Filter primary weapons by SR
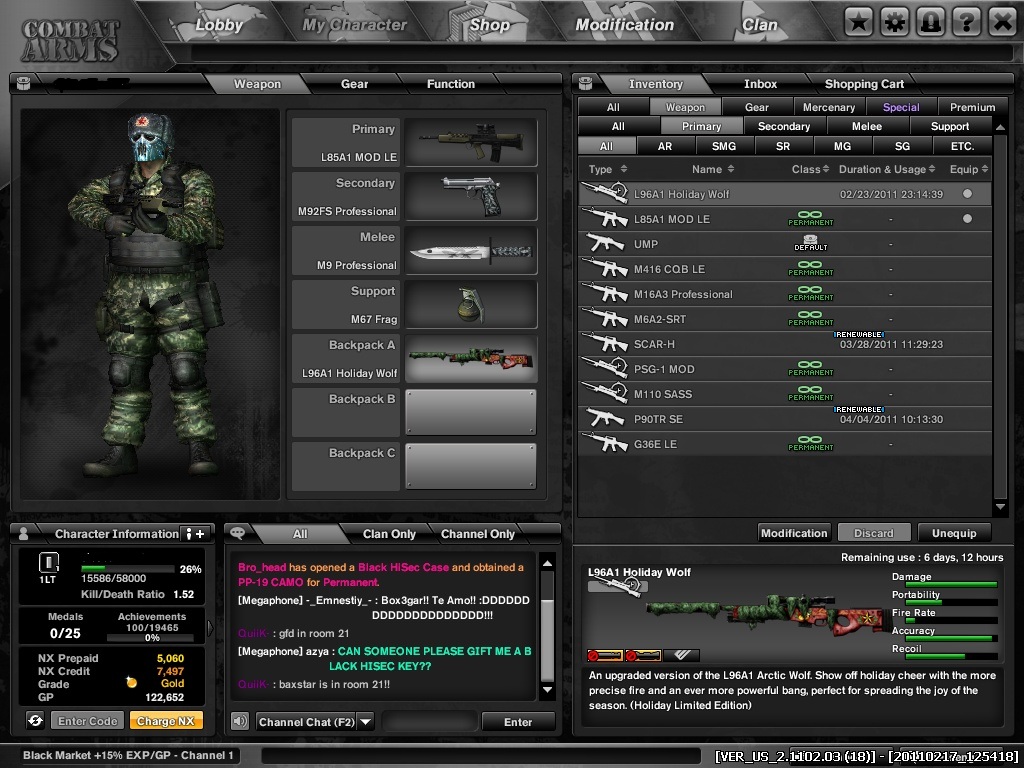The width and height of the screenshot is (1024, 768). coord(783,146)
